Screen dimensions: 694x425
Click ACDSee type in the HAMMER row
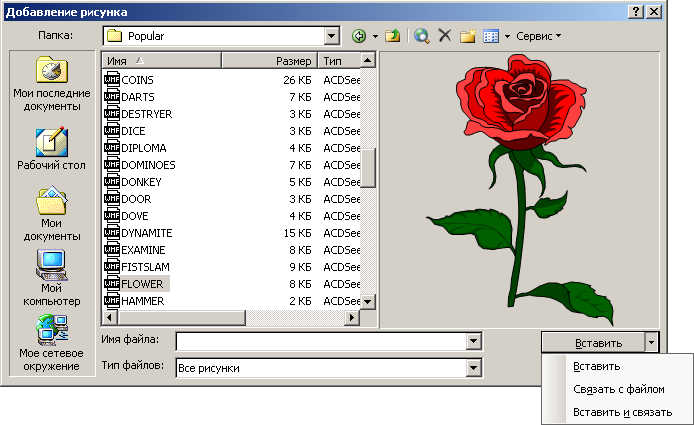tap(341, 301)
